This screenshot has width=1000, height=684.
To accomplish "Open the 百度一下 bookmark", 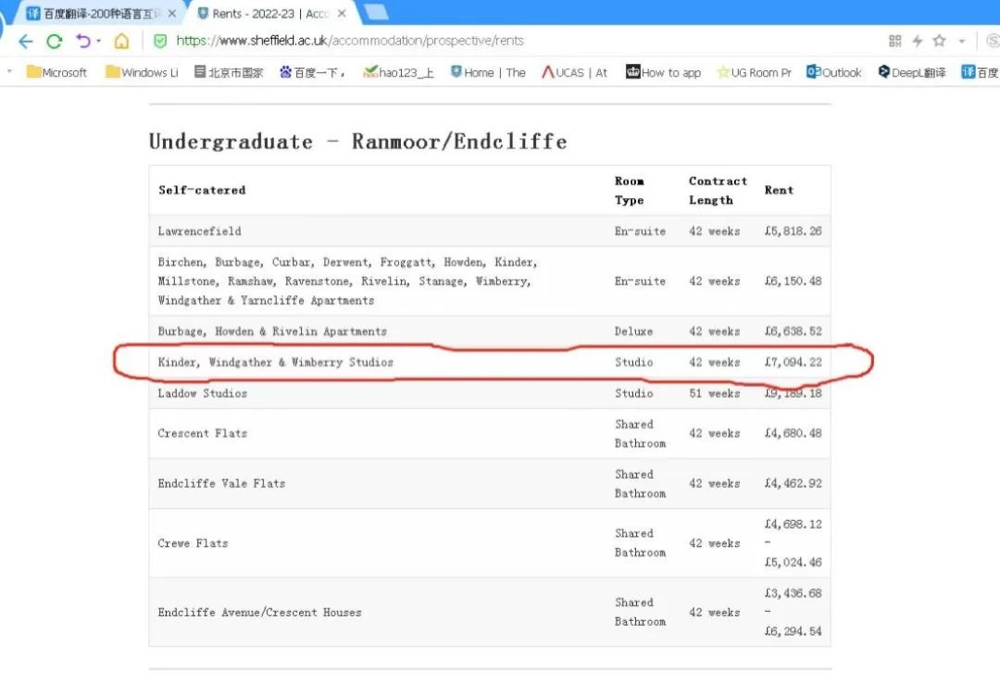I will coord(311,73).
